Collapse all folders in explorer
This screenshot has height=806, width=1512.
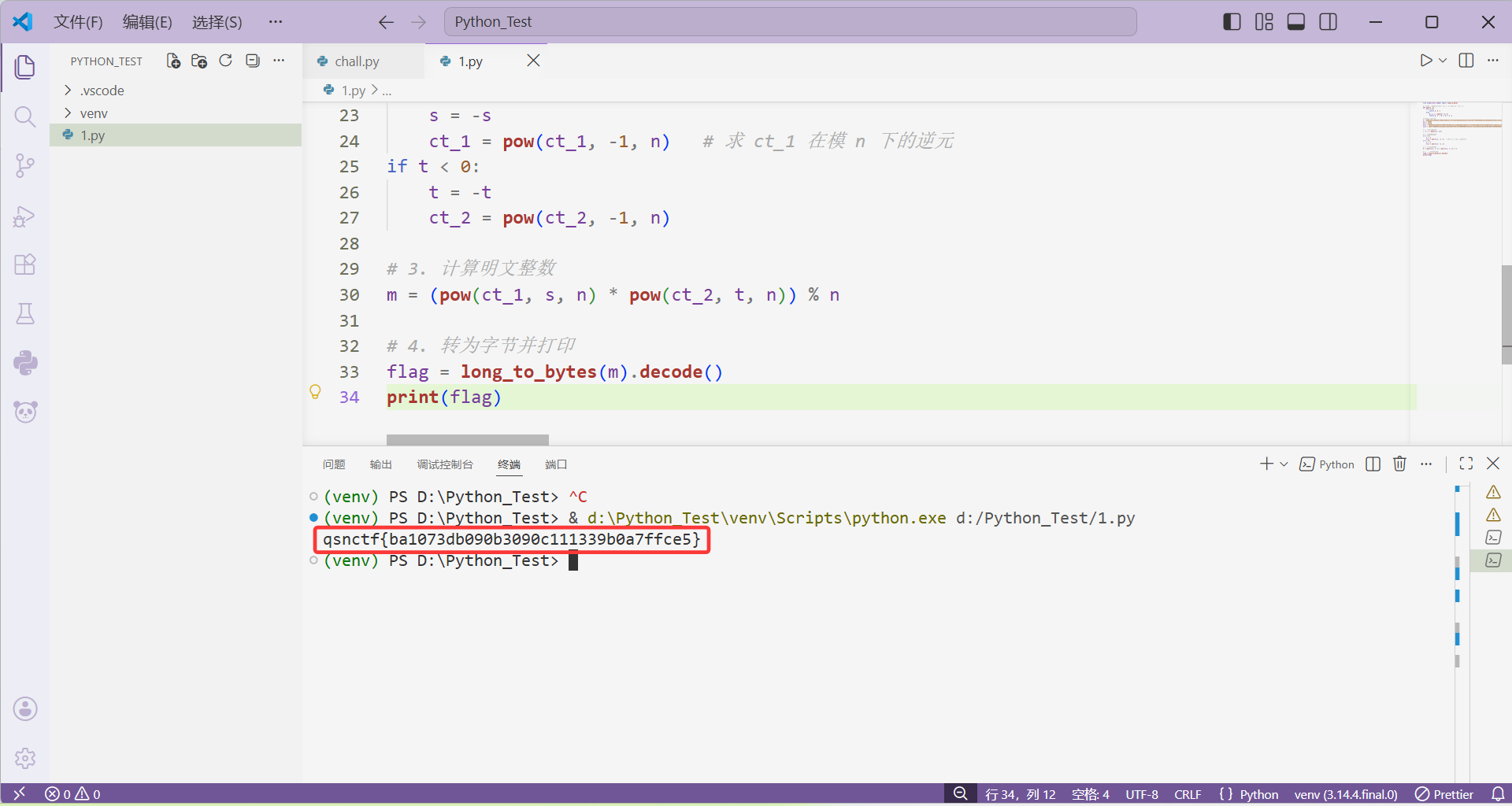tap(252, 61)
